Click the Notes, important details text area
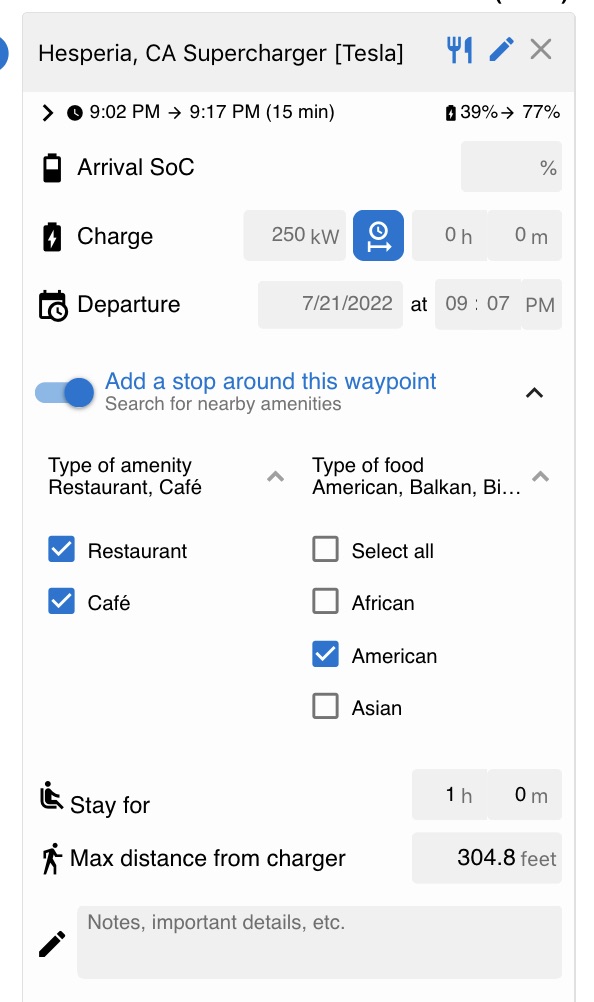This screenshot has width=594, height=1002. tap(319, 942)
